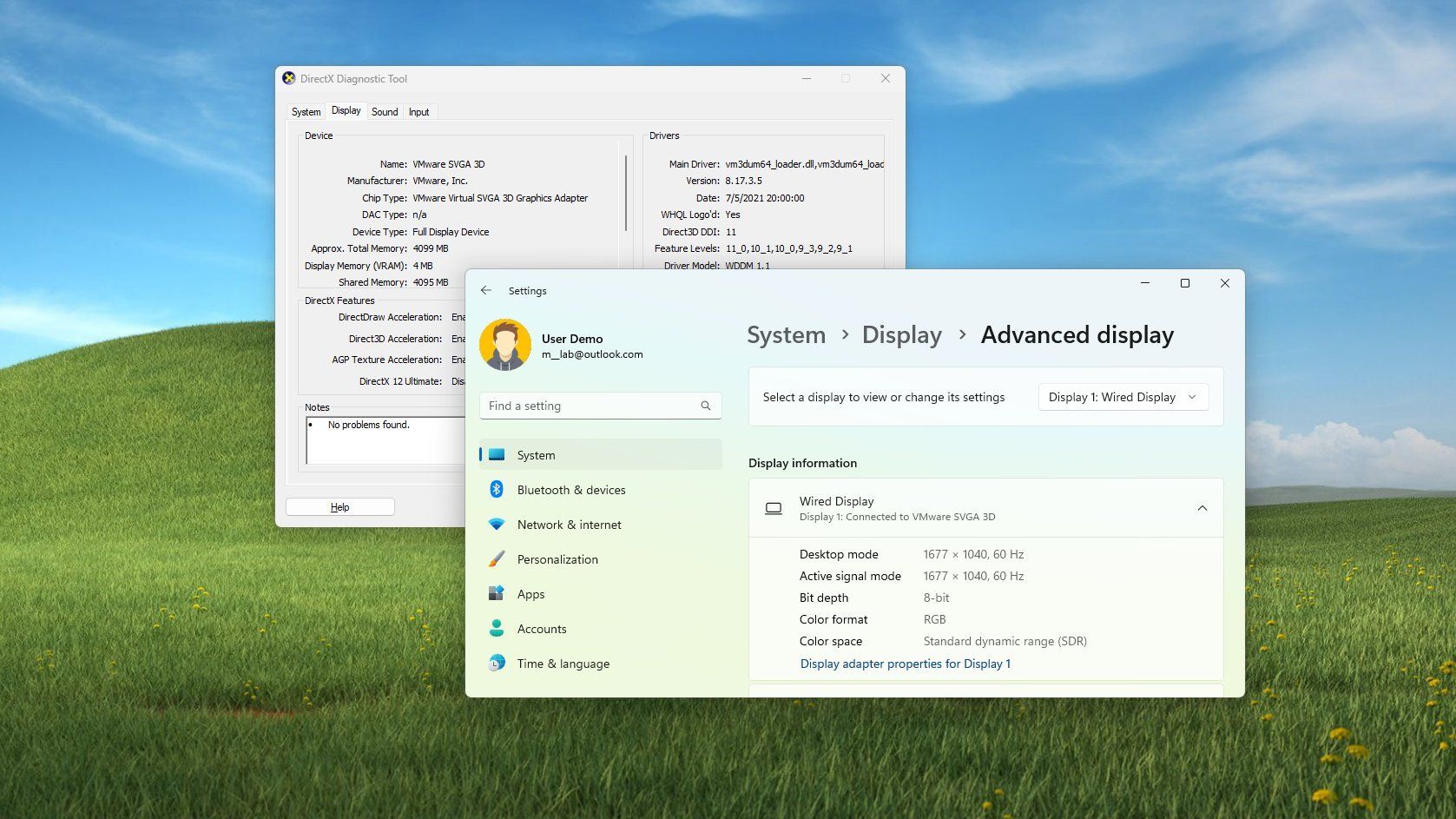This screenshot has width=1456, height=819.
Task: Click the Approx. Total Memory 4099 MB value
Action: click(x=431, y=248)
